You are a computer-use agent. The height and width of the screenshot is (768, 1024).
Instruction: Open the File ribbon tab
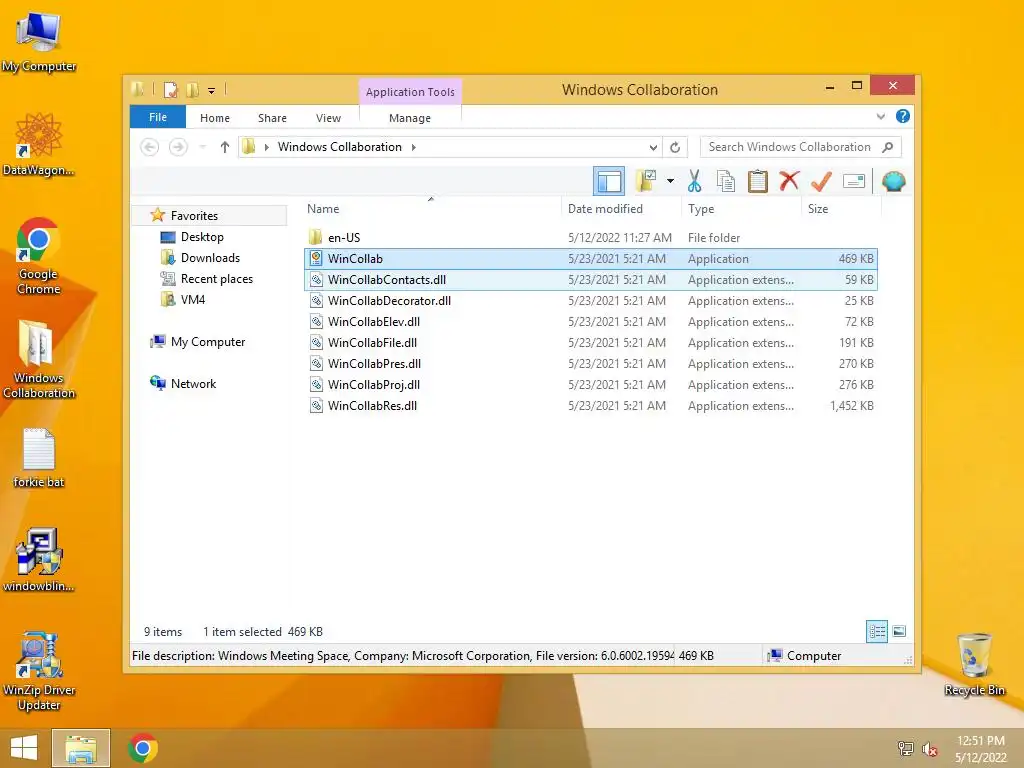(x=158, y=117)
